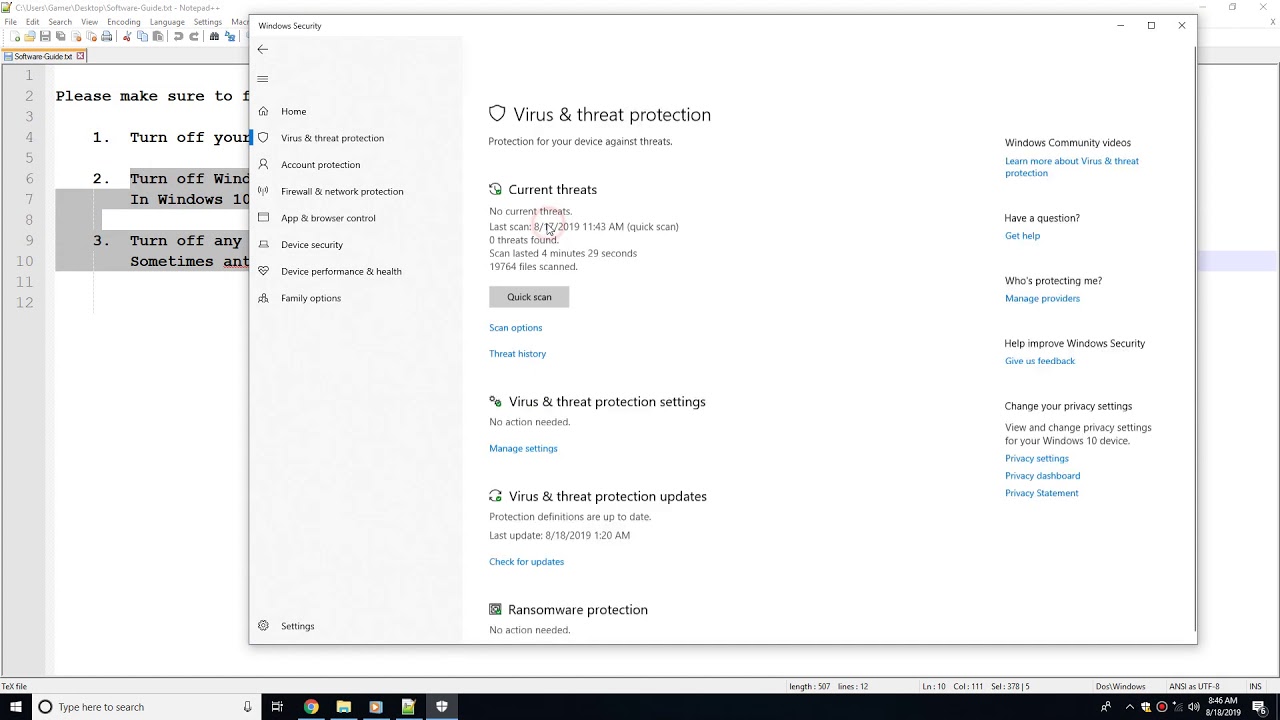Image resolution: width=1280 pixels, height=720 pixels.
Task: Open the Privacy dashboard link
Action: [1042, 476]
